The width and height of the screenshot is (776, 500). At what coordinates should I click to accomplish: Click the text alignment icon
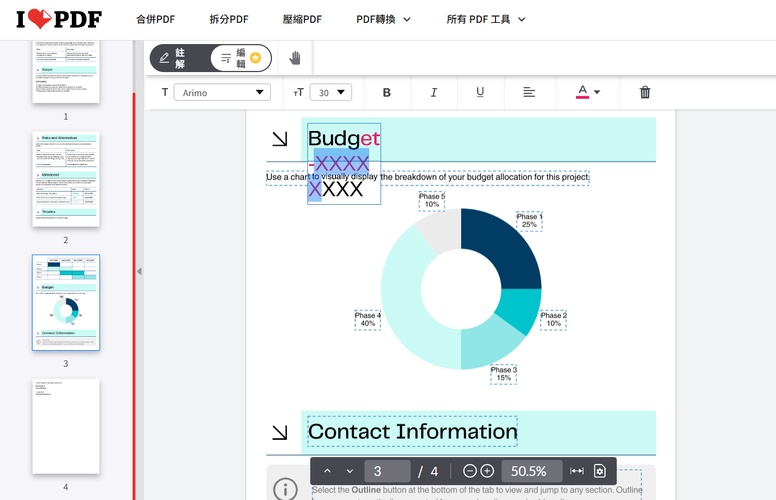point(529,92)
